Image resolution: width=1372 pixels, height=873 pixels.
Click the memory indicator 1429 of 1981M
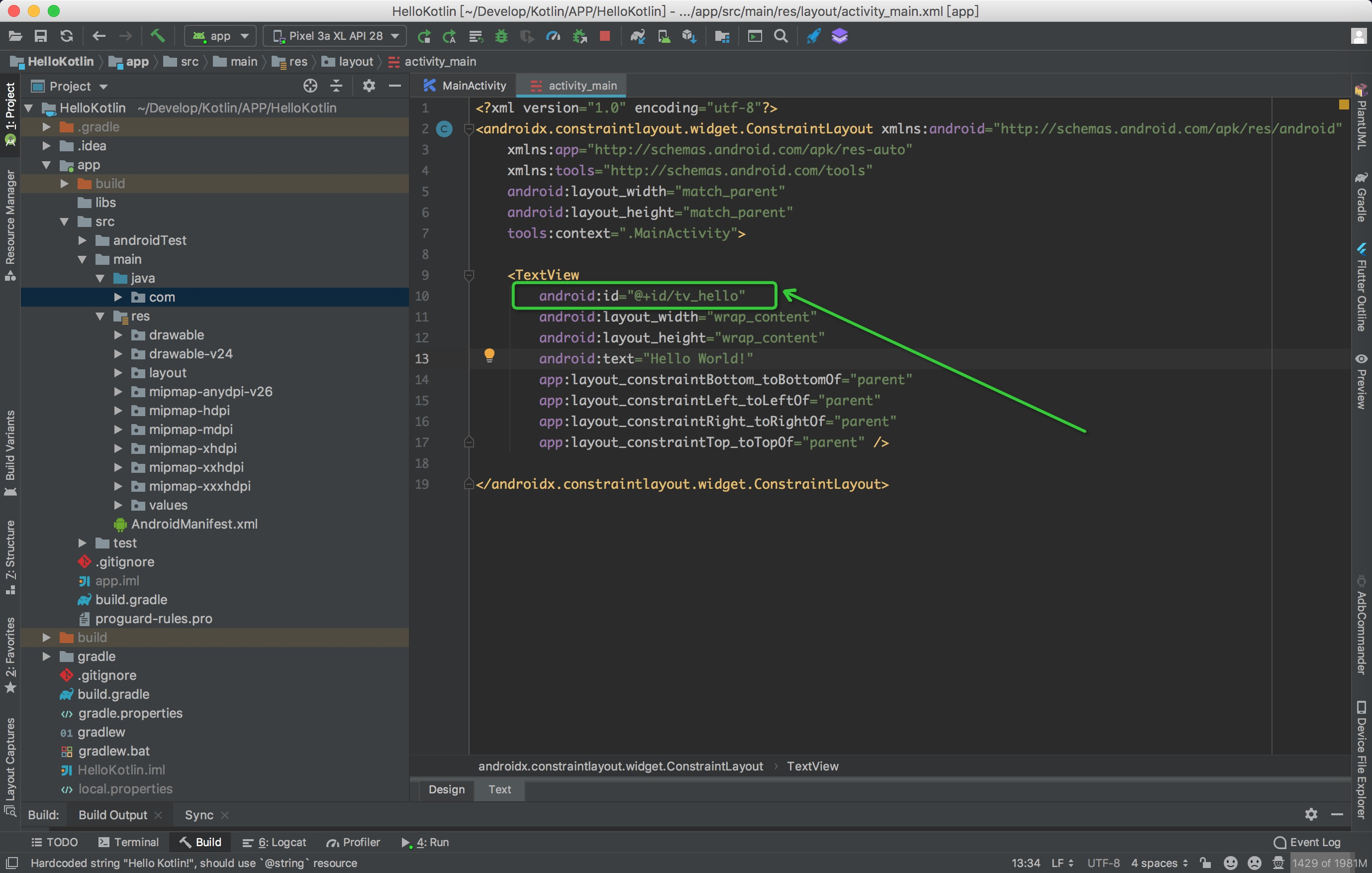[1329, 863]
